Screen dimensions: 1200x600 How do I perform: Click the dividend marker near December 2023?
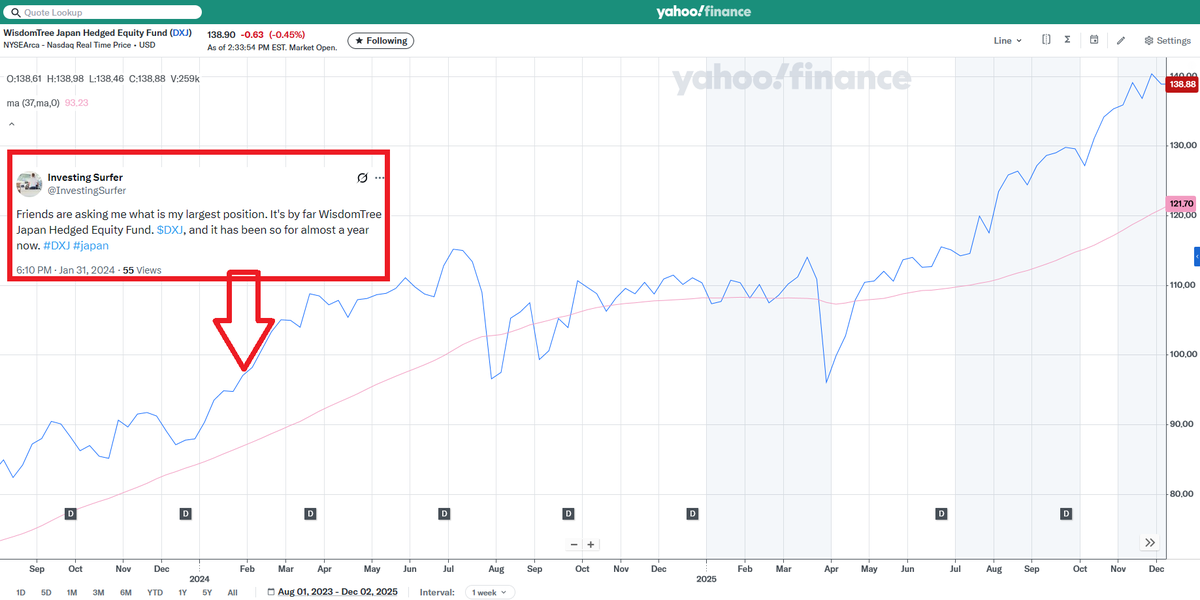185,513
